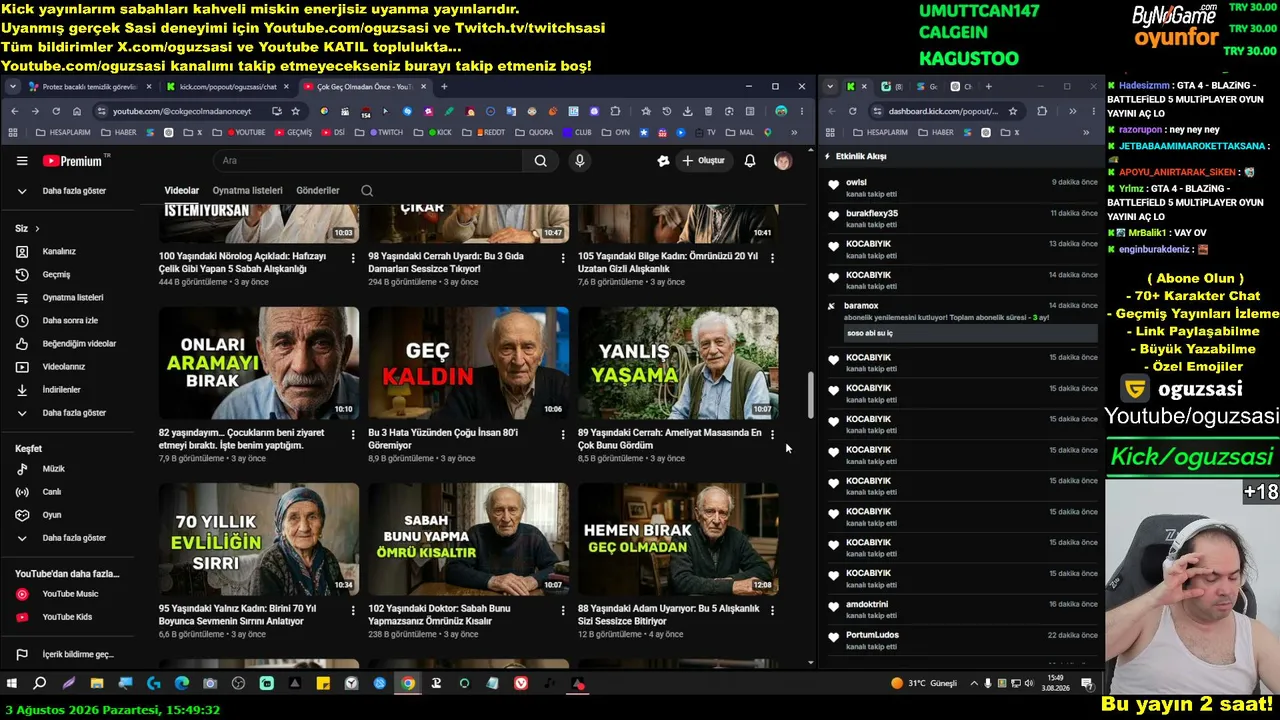Image resolution: width=1280 pixels, height=720 pixels.
Task: Open the owlsl follower entry in Etkinlik Akışı
Action: coord(961,188)
